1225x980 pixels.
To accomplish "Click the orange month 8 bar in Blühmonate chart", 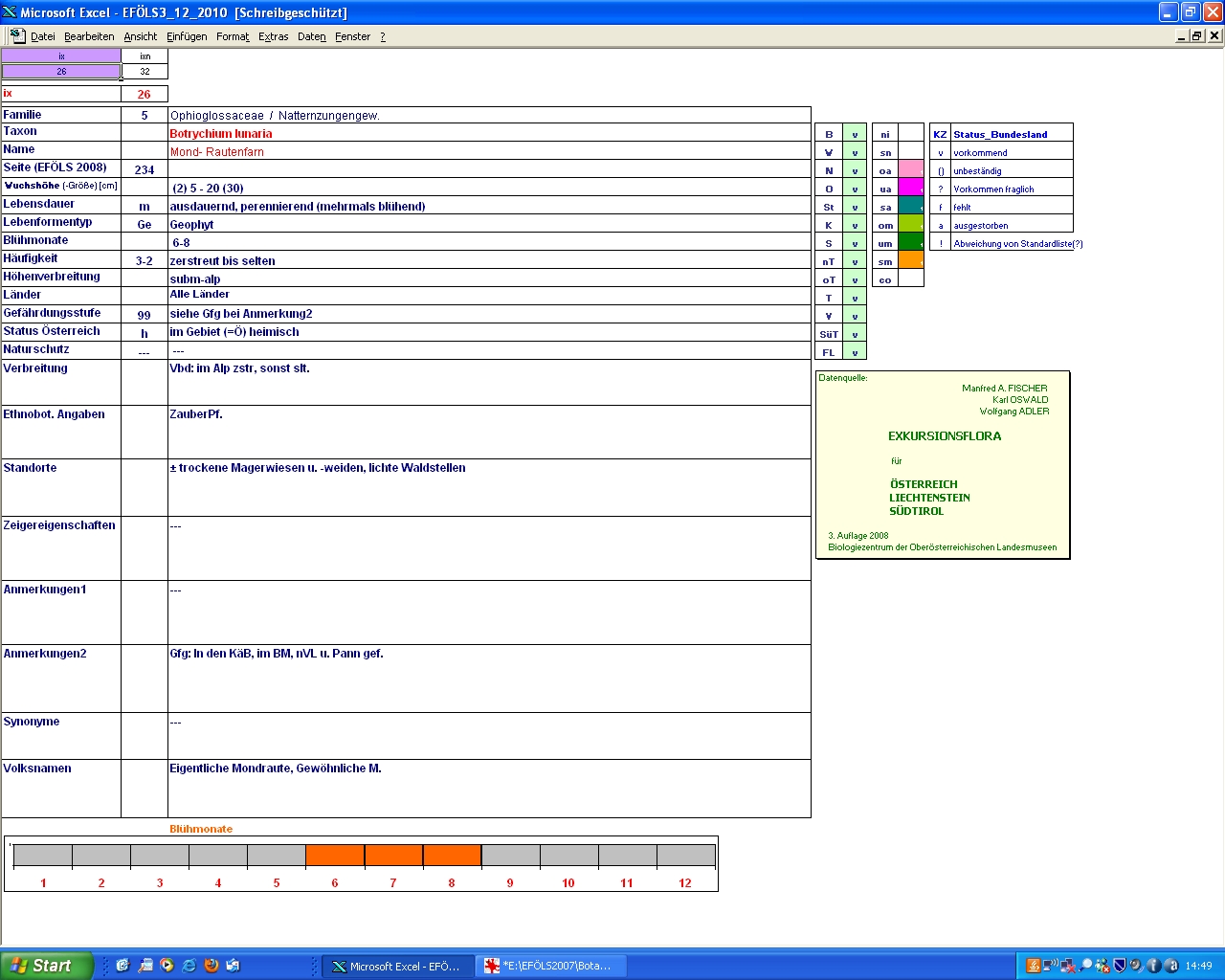I will tap(452, 856).
